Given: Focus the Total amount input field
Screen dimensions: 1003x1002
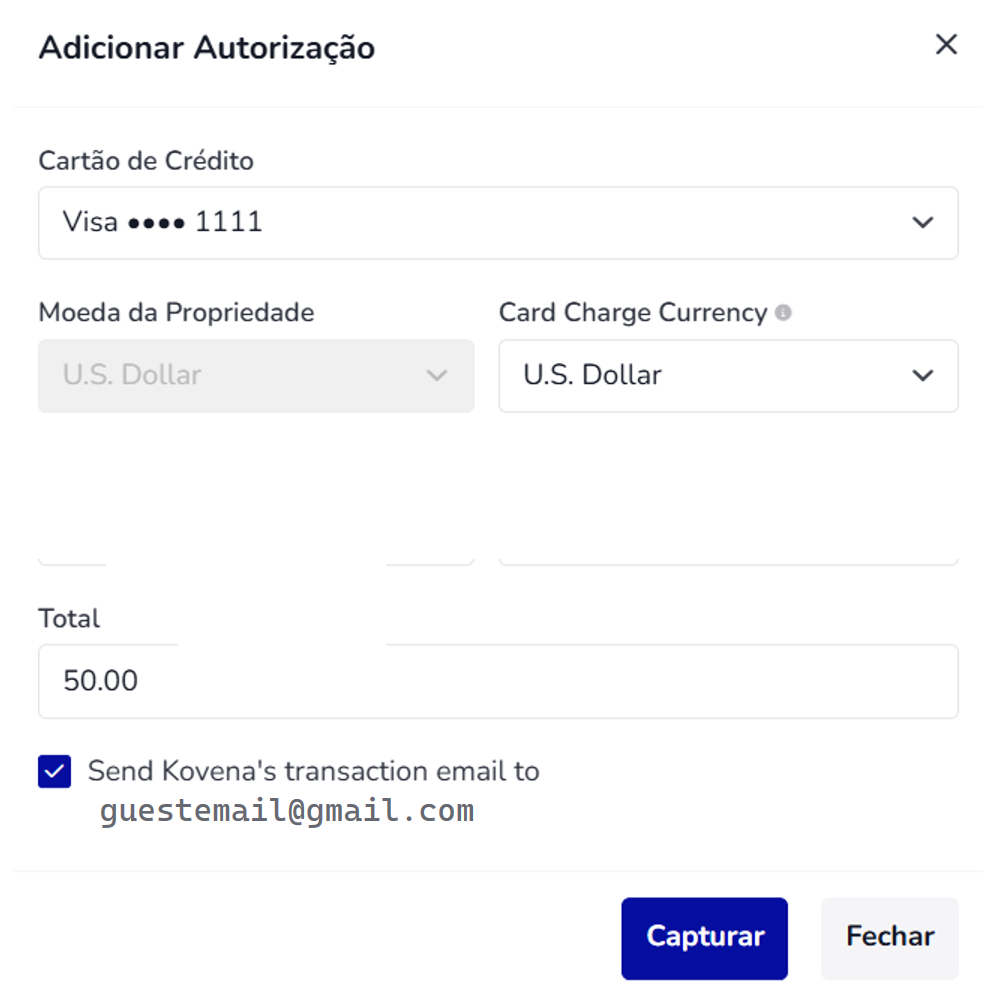Looking at the screenshot, I should coord(497,681).
